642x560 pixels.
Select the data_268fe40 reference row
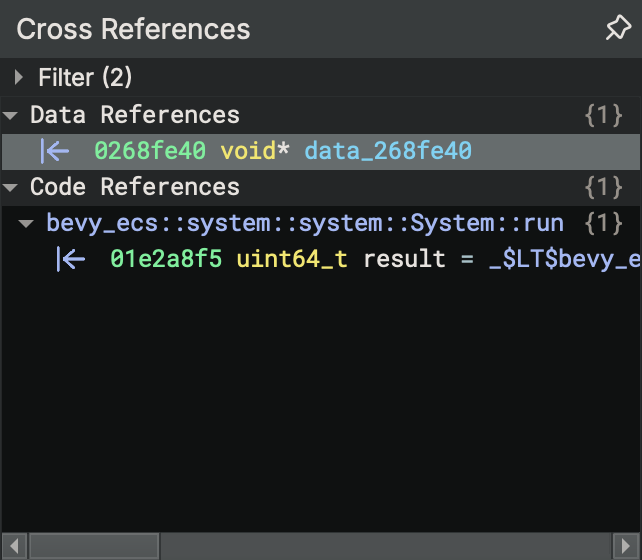click(x=321, y=151)
